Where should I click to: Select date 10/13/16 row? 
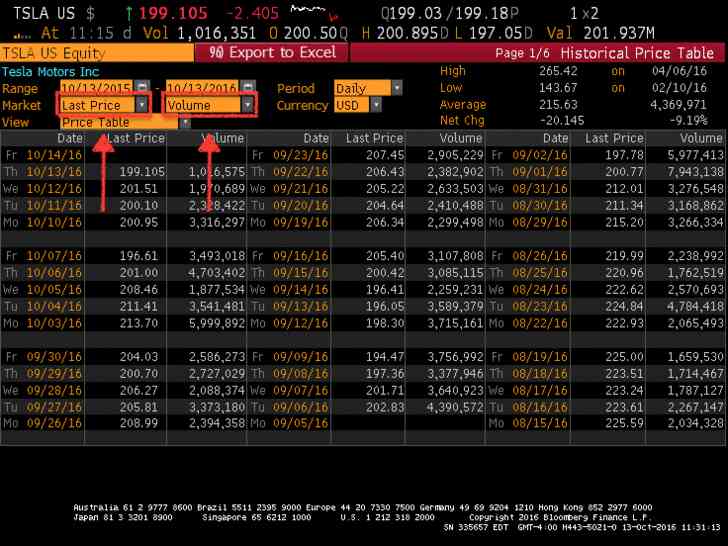(x=54, y=172)
